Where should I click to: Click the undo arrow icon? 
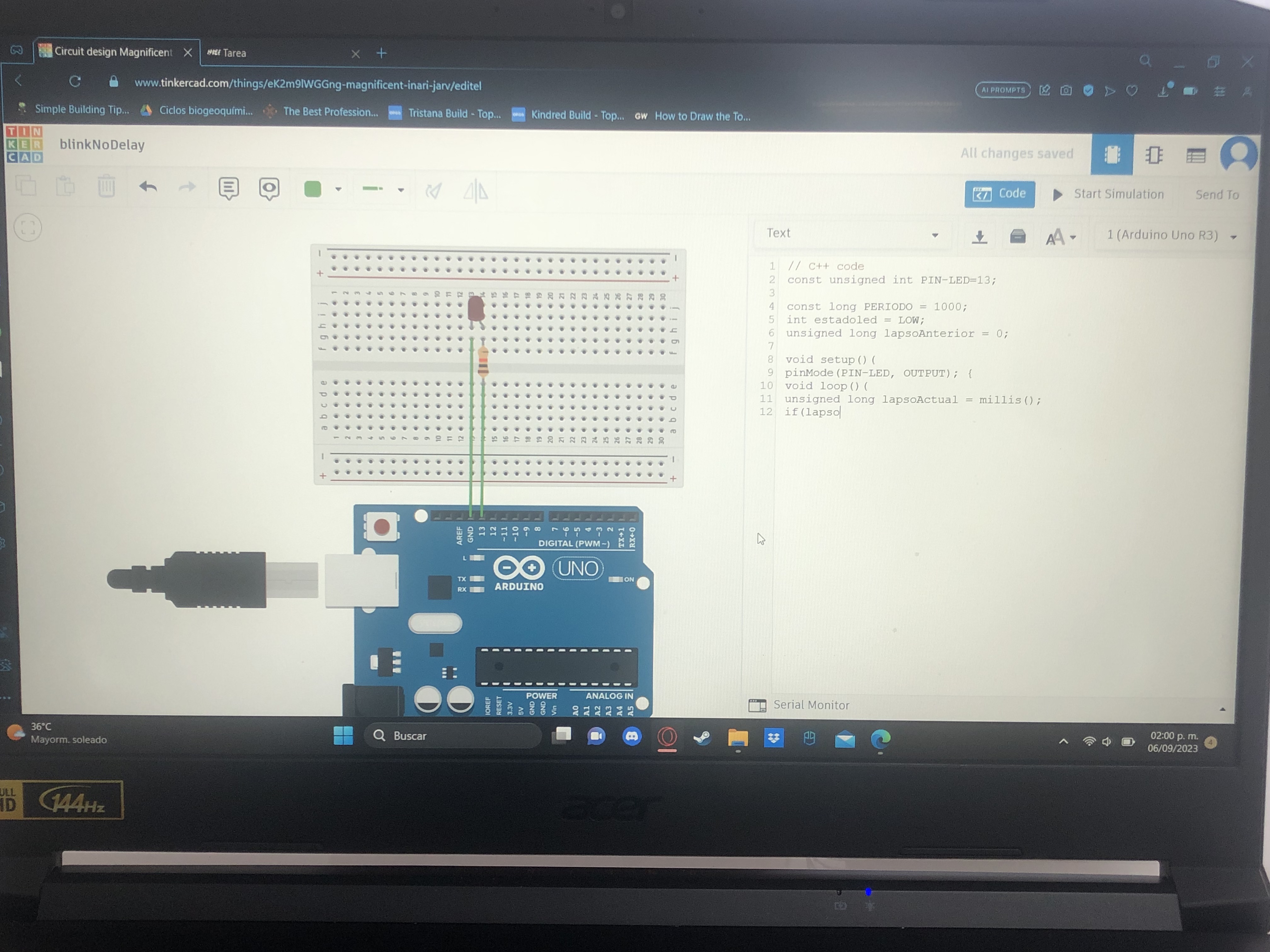pyautogui.click(x=147, y=187)
